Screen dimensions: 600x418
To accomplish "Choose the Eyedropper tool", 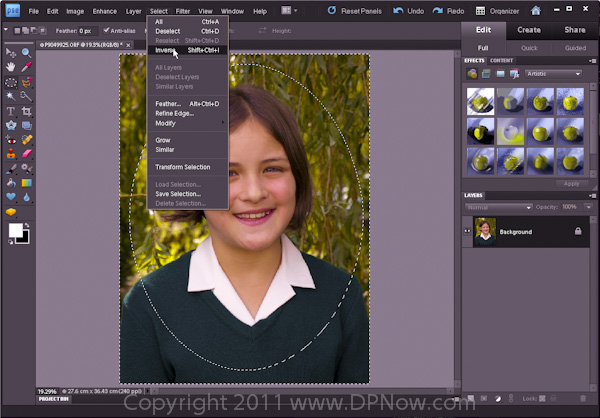I will point(26,66).
